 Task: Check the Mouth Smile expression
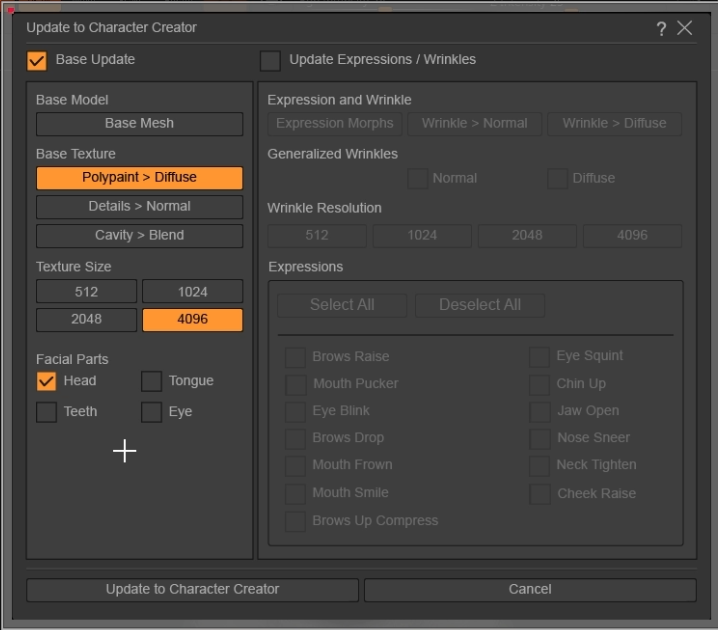tap(295, 494)
